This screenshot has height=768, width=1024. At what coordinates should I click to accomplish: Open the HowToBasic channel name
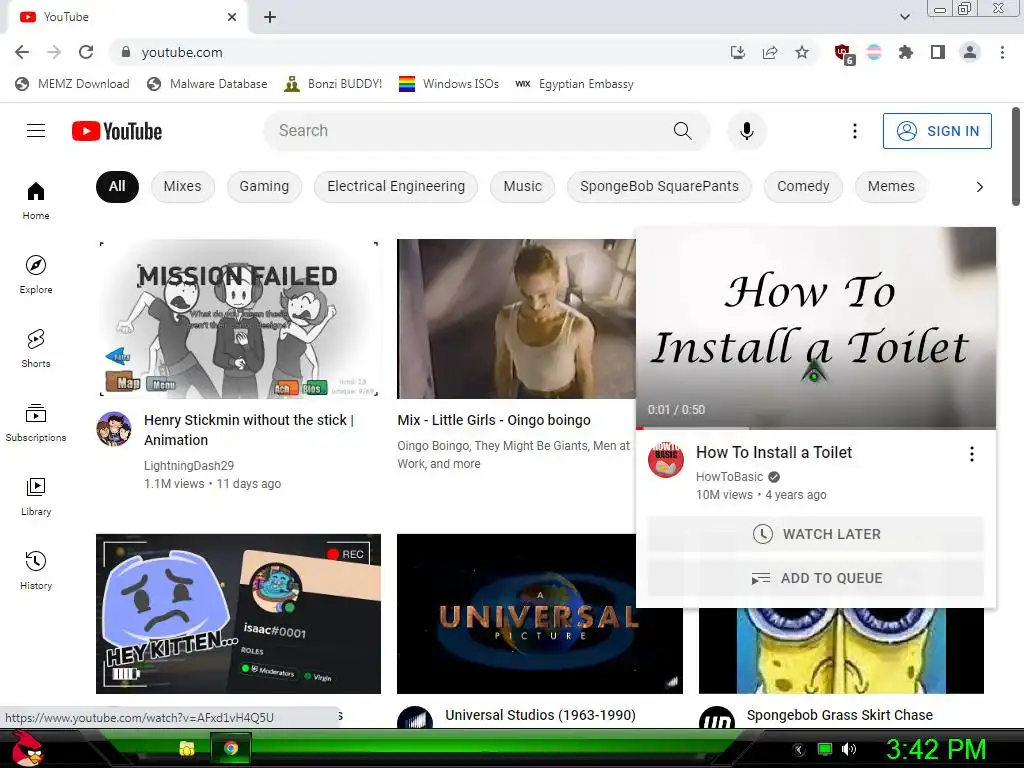click(x=729, y=477)
